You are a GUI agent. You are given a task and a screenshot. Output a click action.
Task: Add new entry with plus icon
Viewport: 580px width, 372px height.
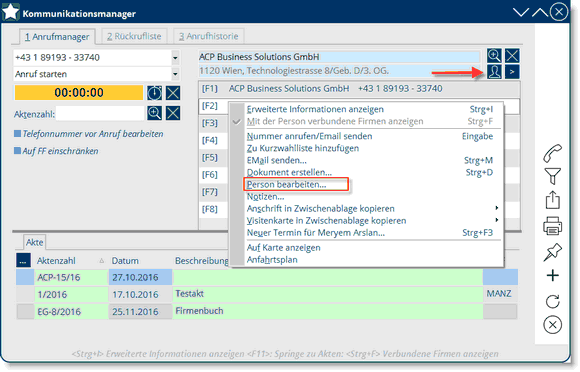(x=552, y=276)
